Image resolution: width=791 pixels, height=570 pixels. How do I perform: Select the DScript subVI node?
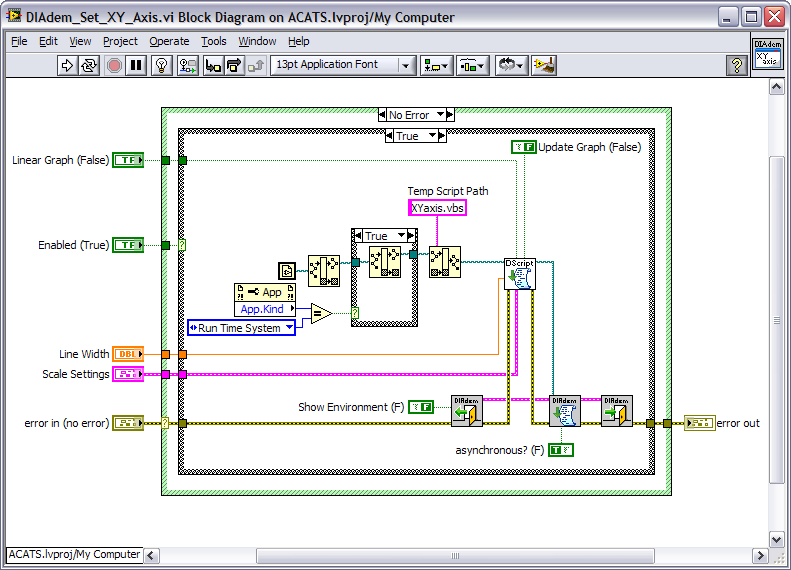click(x=520, y=274)
